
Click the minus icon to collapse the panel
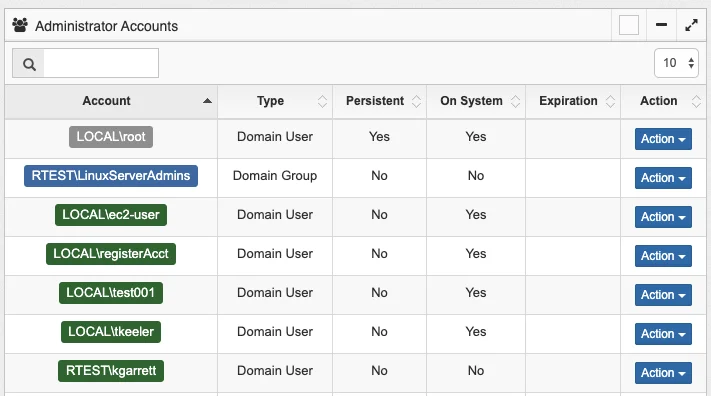pyautogui.click(x=661, y=24)
